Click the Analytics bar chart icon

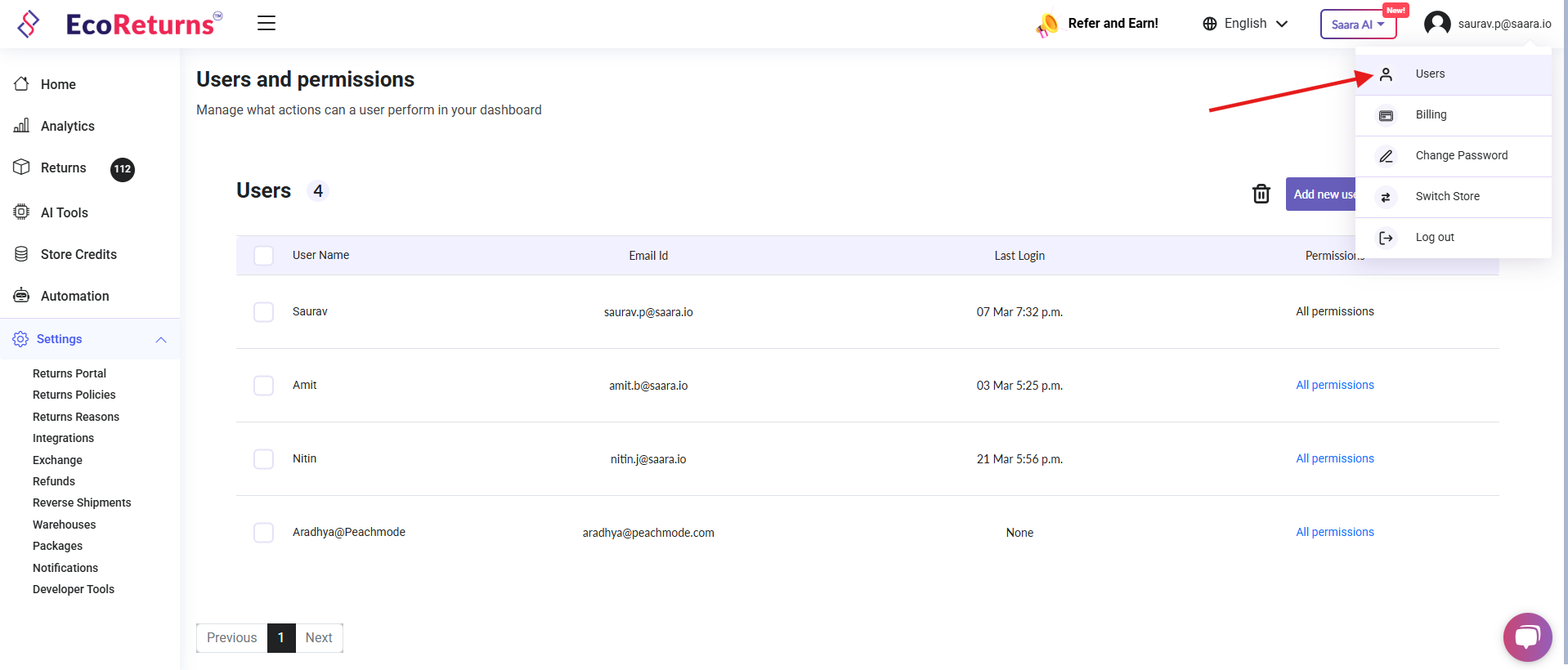coord(22,126)
